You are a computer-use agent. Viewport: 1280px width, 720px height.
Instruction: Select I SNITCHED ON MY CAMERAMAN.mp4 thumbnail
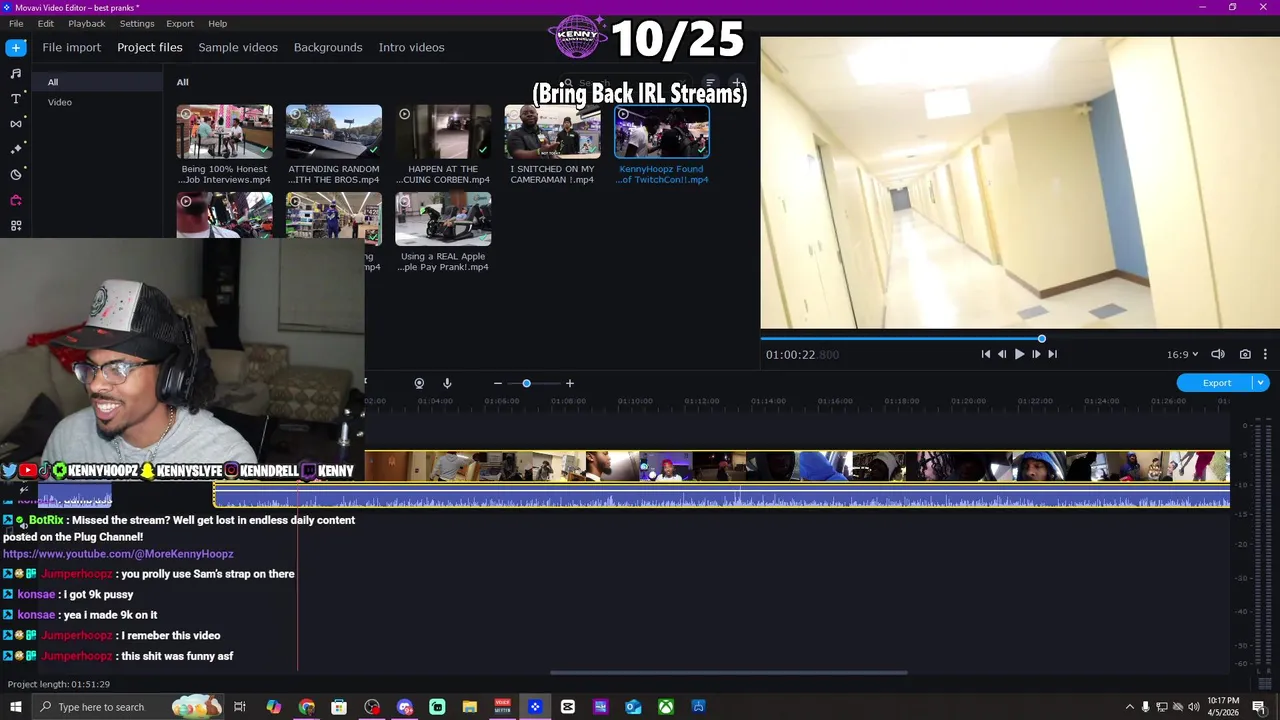(x=552, y=132)
